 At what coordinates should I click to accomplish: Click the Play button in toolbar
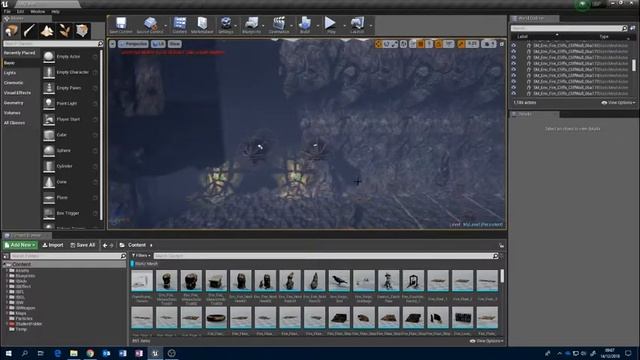click(x=331, y=25)
